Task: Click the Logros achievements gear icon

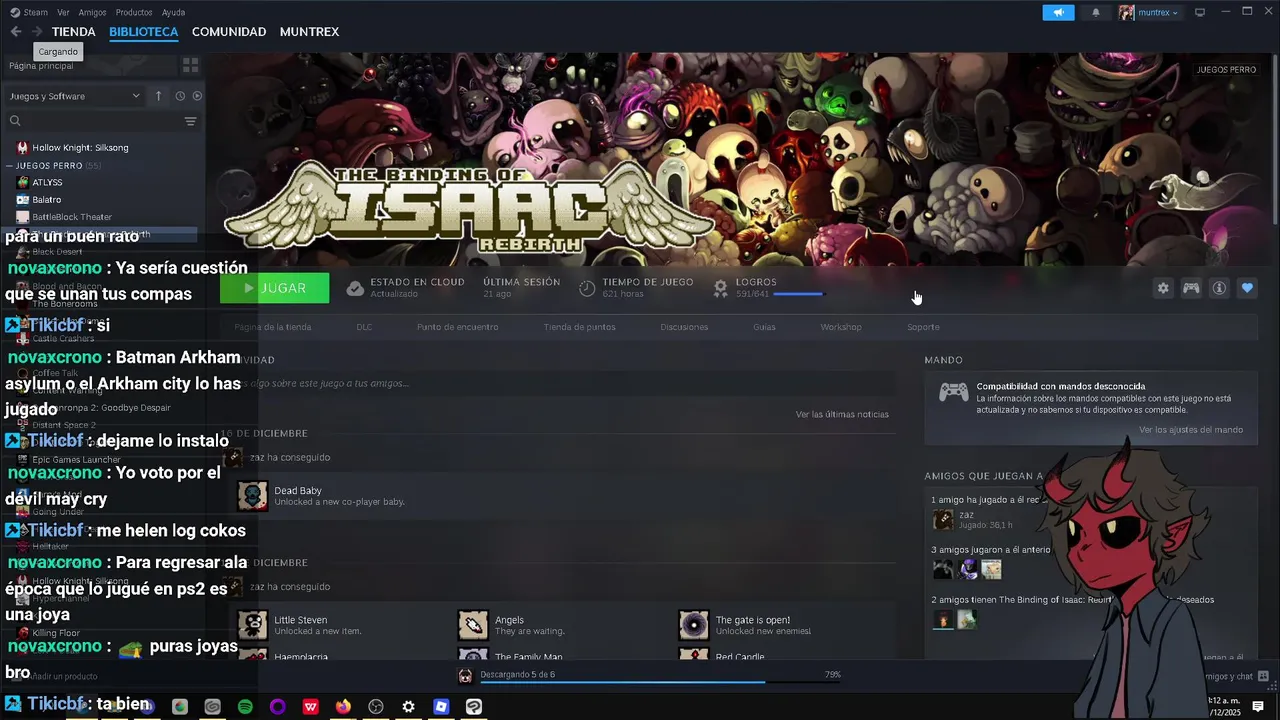Action: [720, 288]
